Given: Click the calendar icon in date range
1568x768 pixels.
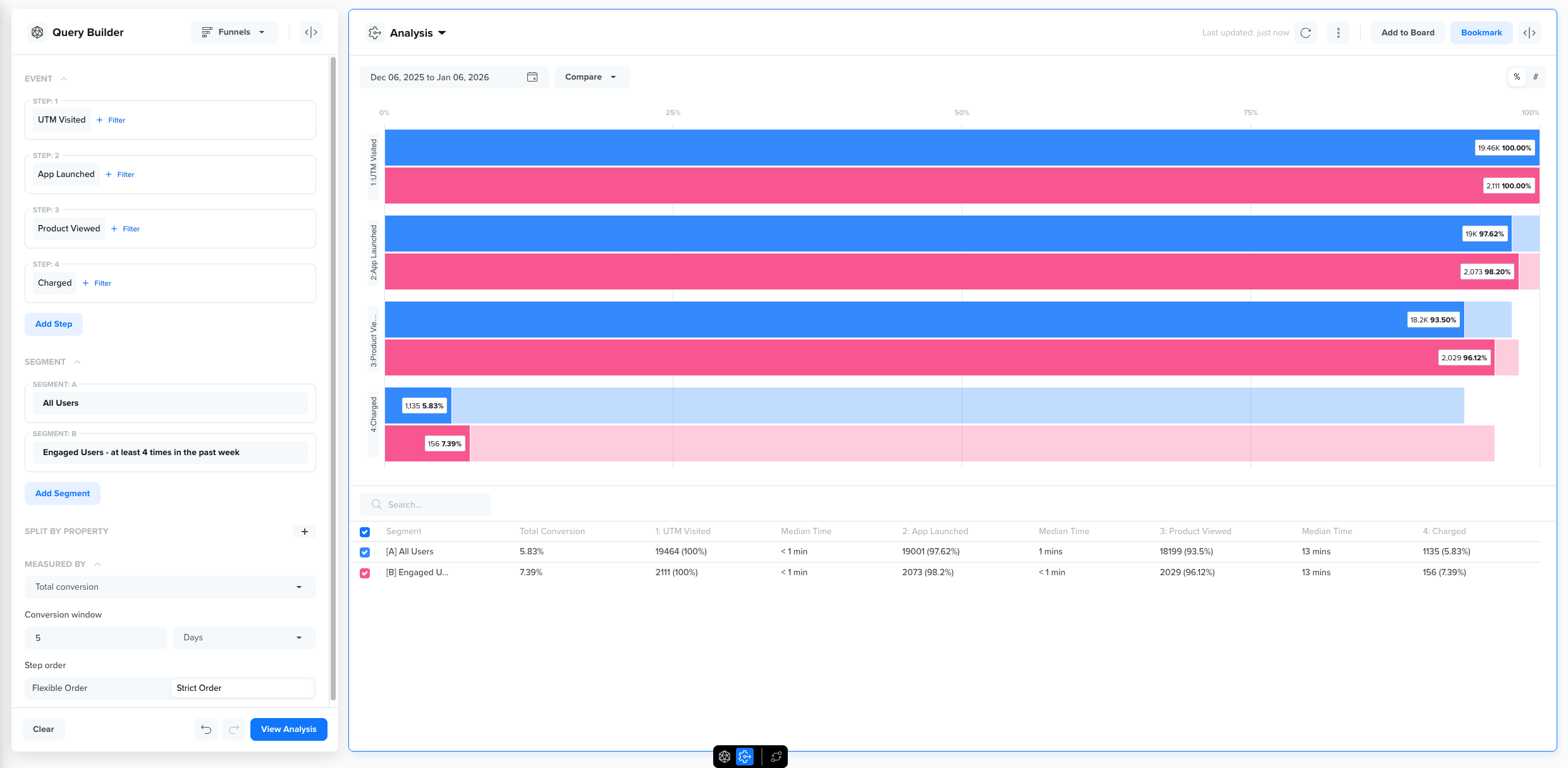Looking at the screenshot, I should click(x=532, y=77).
